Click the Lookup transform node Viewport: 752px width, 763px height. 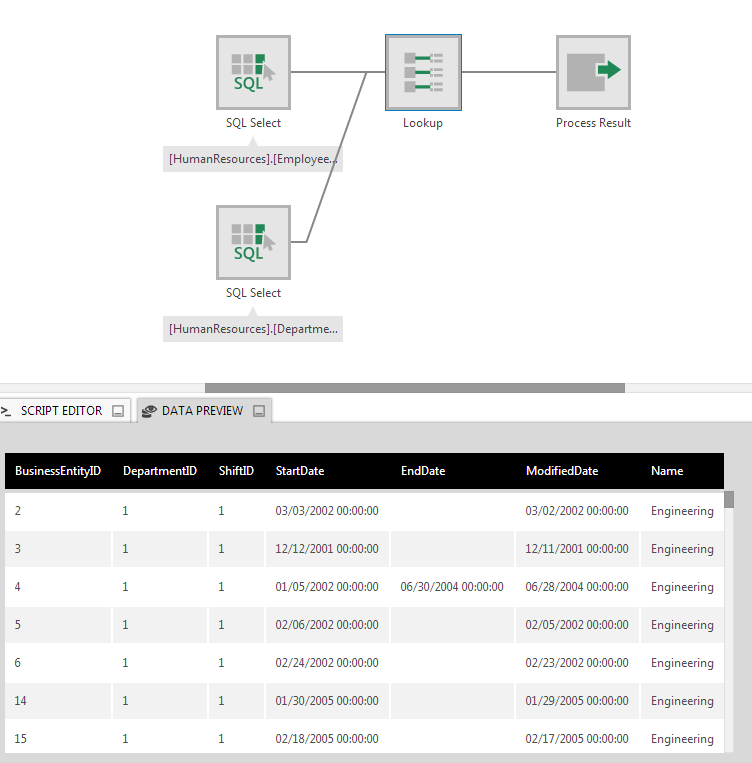[x=423, y=72]
